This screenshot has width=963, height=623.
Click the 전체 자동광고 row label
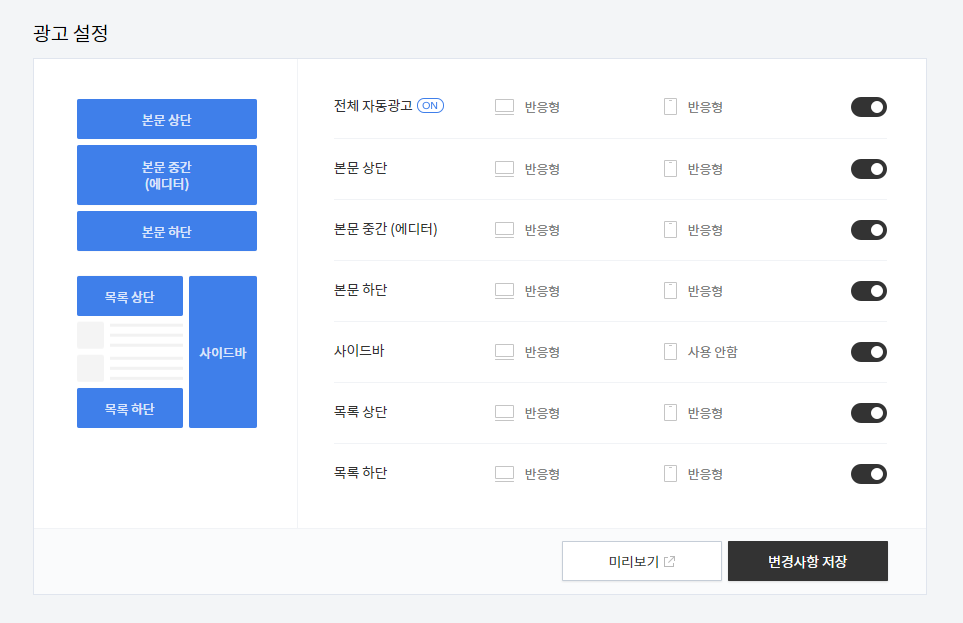[373, 106]
